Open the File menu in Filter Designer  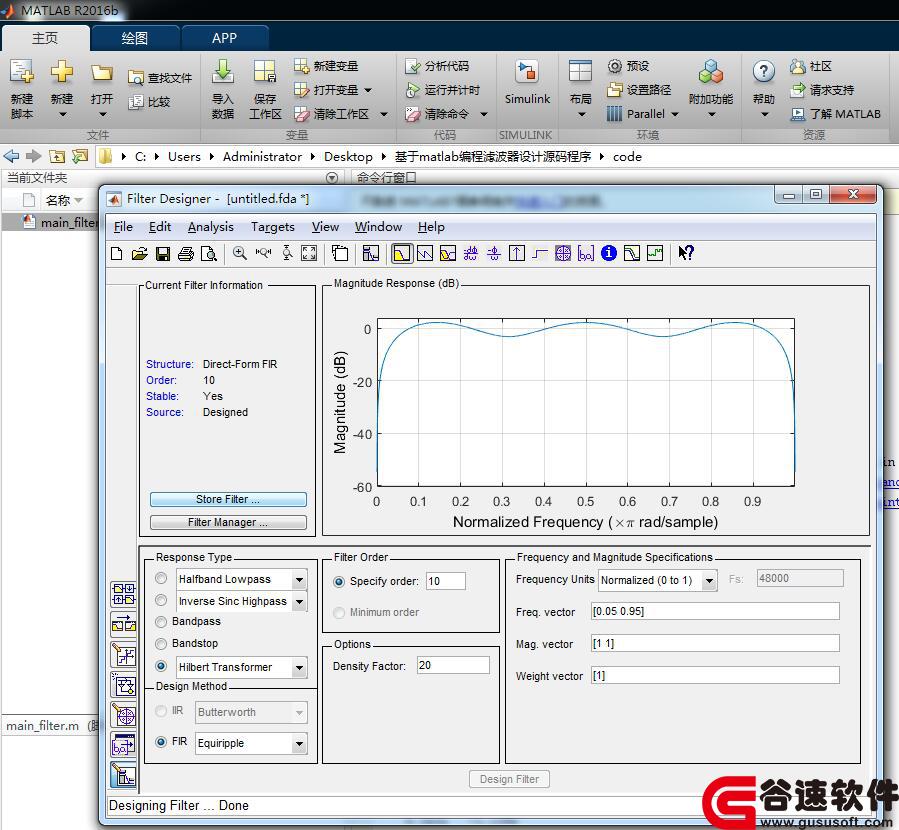coord(123,227)
